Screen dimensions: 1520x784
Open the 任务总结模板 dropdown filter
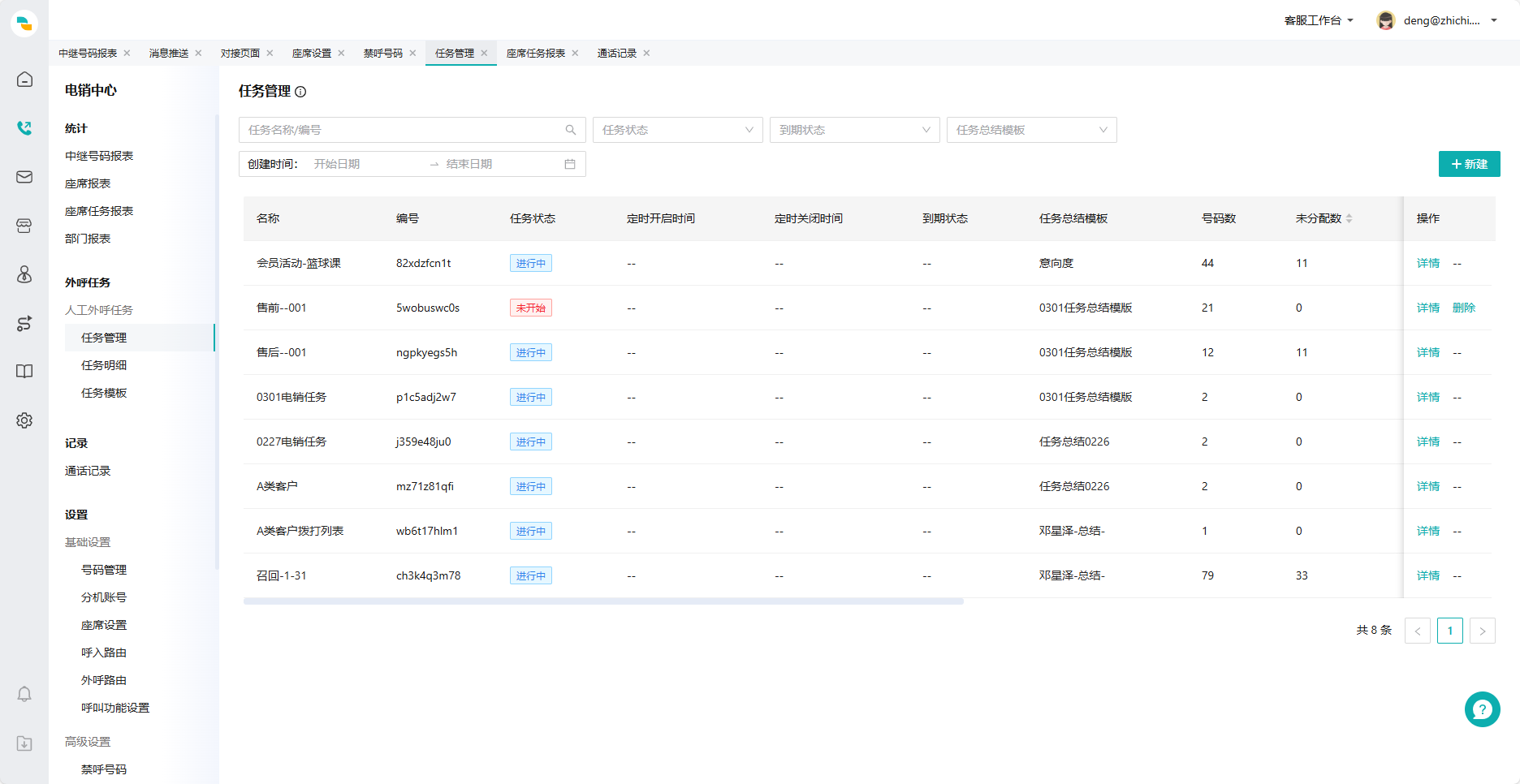click(1032, 130)
